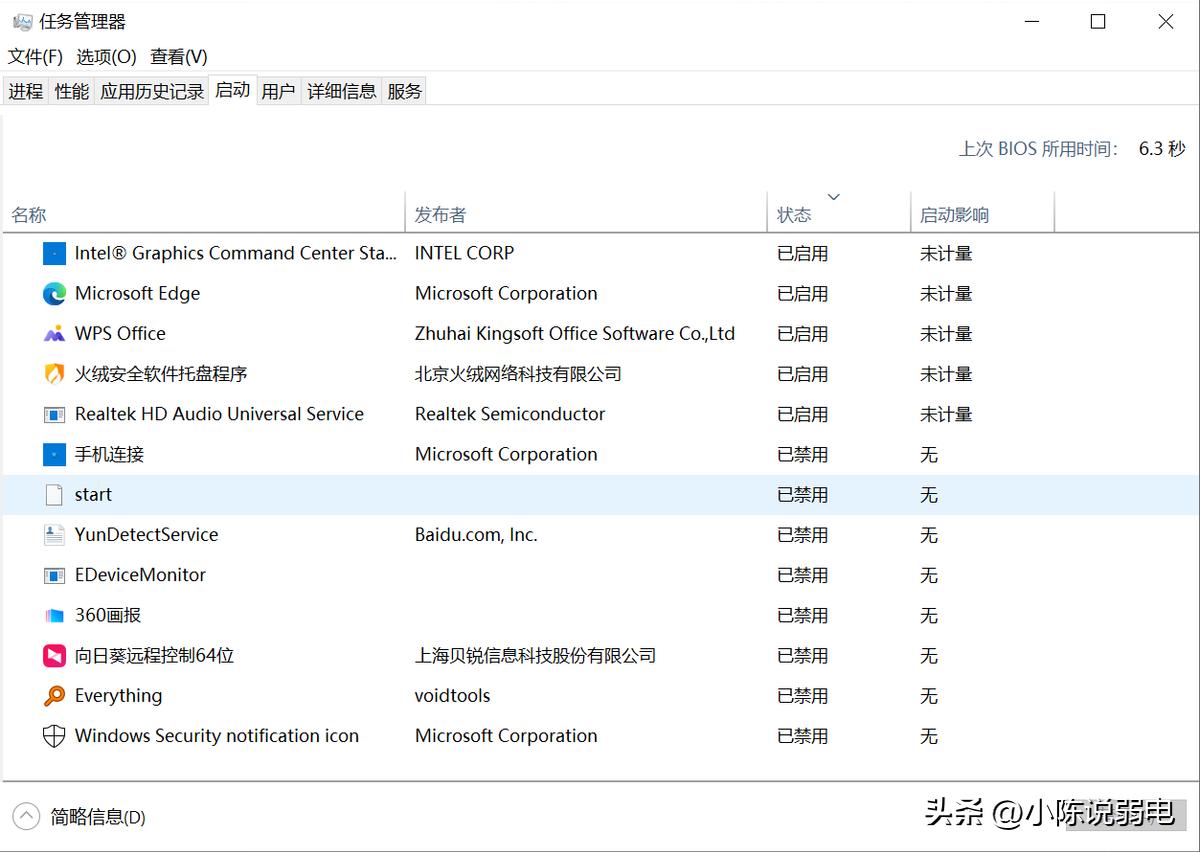1200x852 pixels.
Task: Click the YunDetectService icon
Action: 53,534
